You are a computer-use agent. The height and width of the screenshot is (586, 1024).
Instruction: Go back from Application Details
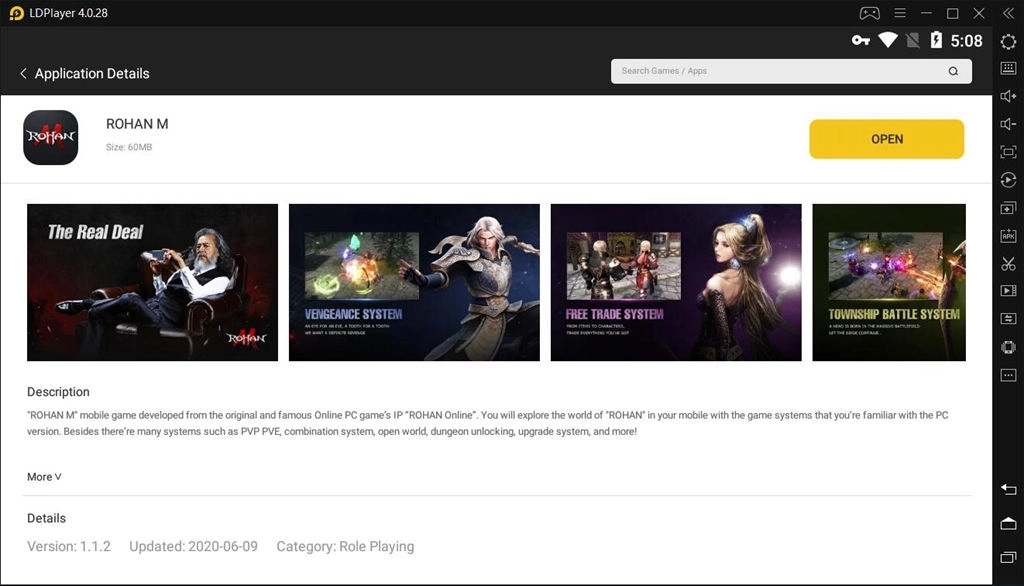(23, 73)
